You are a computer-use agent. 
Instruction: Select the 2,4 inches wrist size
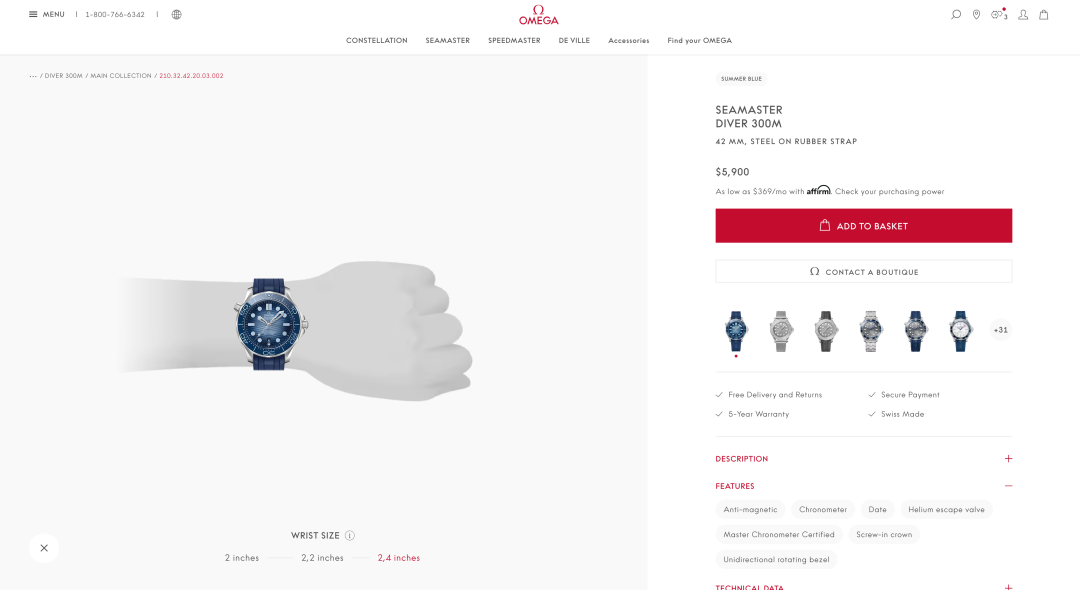point(399,558)
